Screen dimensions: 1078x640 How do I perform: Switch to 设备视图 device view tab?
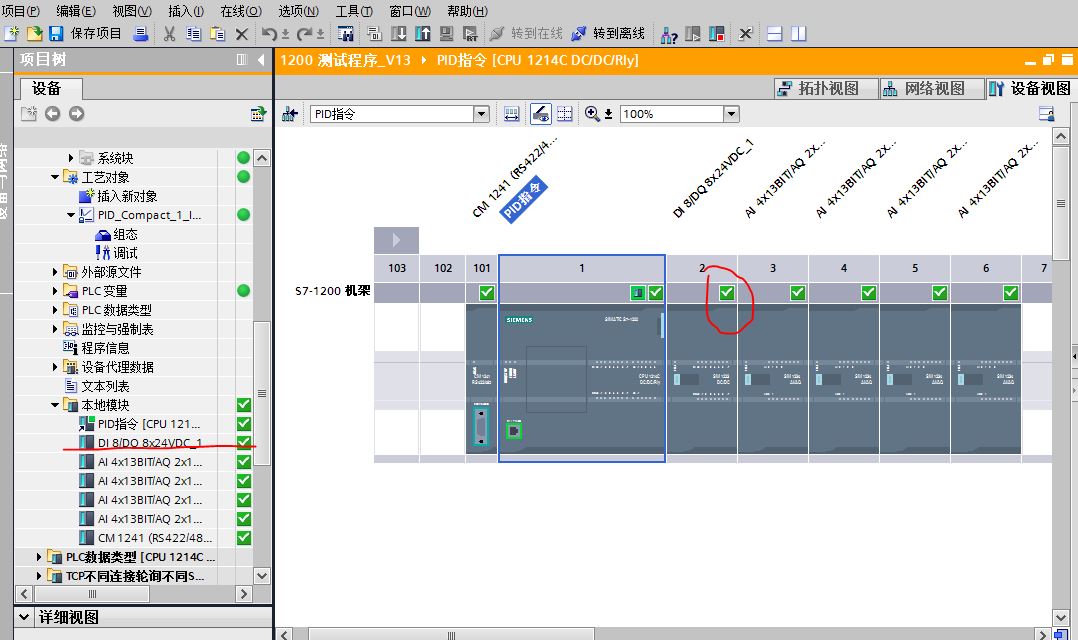pyautogui.click(x=1031, y=89)
